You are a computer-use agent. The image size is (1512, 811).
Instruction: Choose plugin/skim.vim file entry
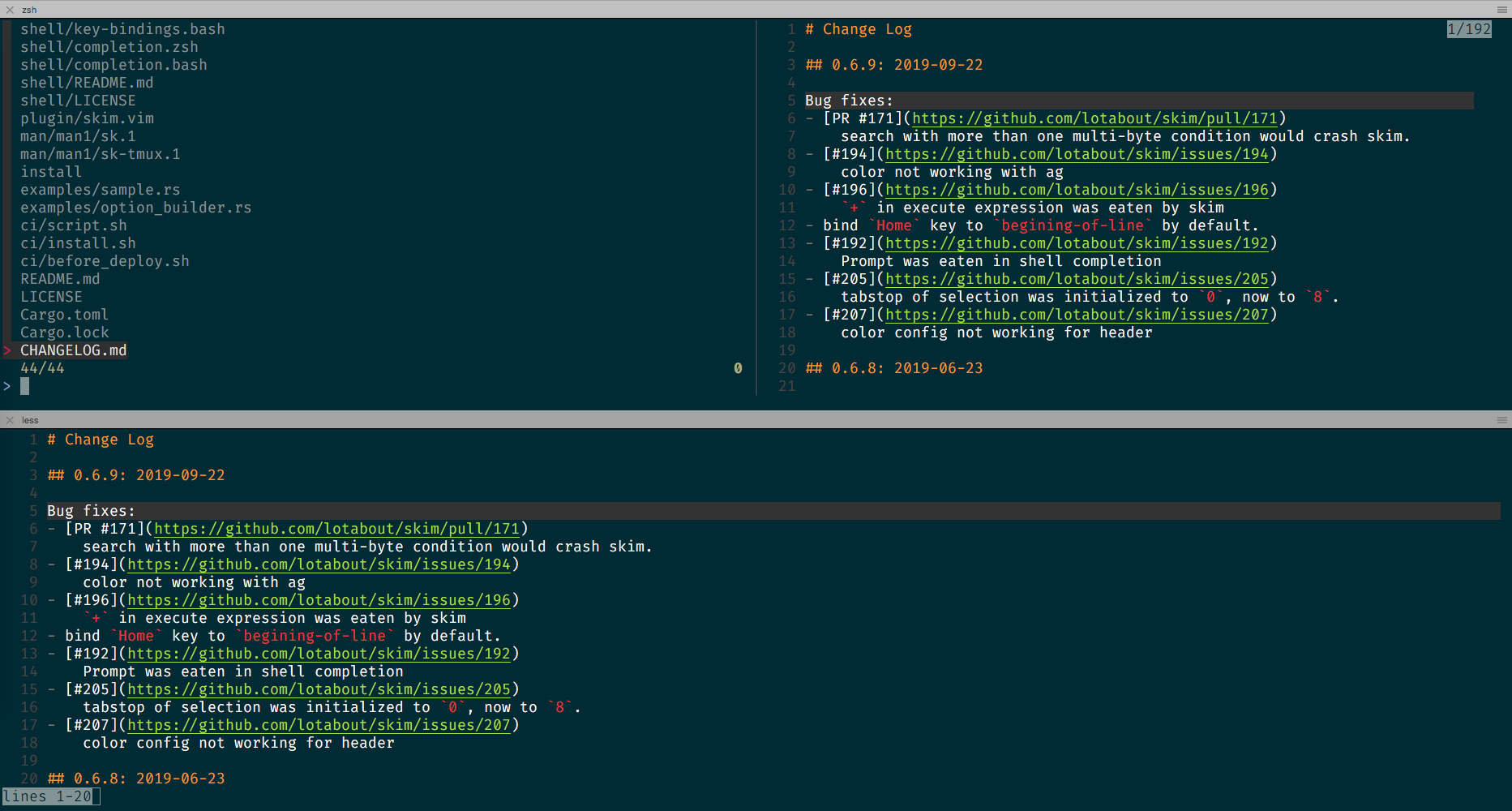click(x=87, y=118)
